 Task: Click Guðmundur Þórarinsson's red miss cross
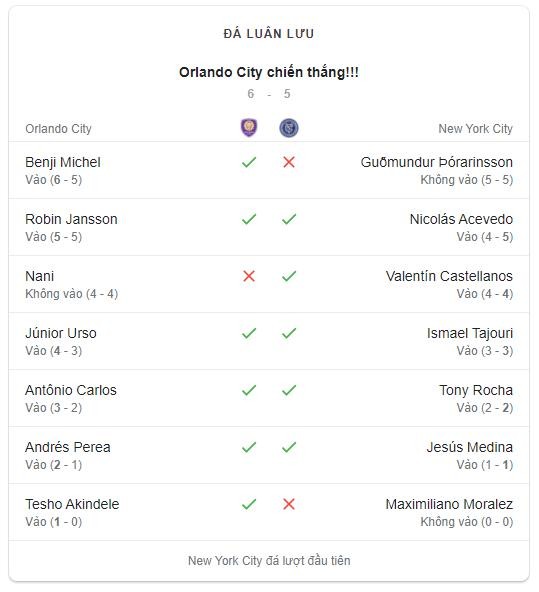pos(289,162)
